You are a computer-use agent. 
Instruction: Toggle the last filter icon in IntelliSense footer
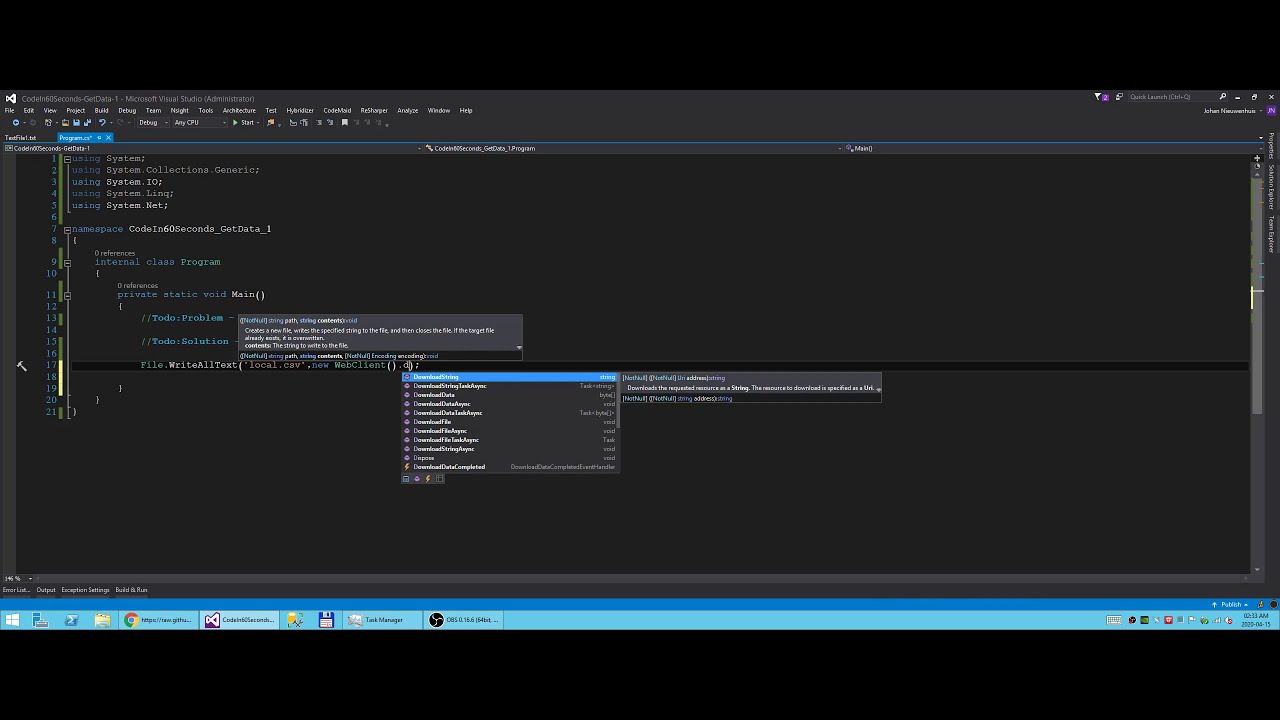(x=439, y=478)
